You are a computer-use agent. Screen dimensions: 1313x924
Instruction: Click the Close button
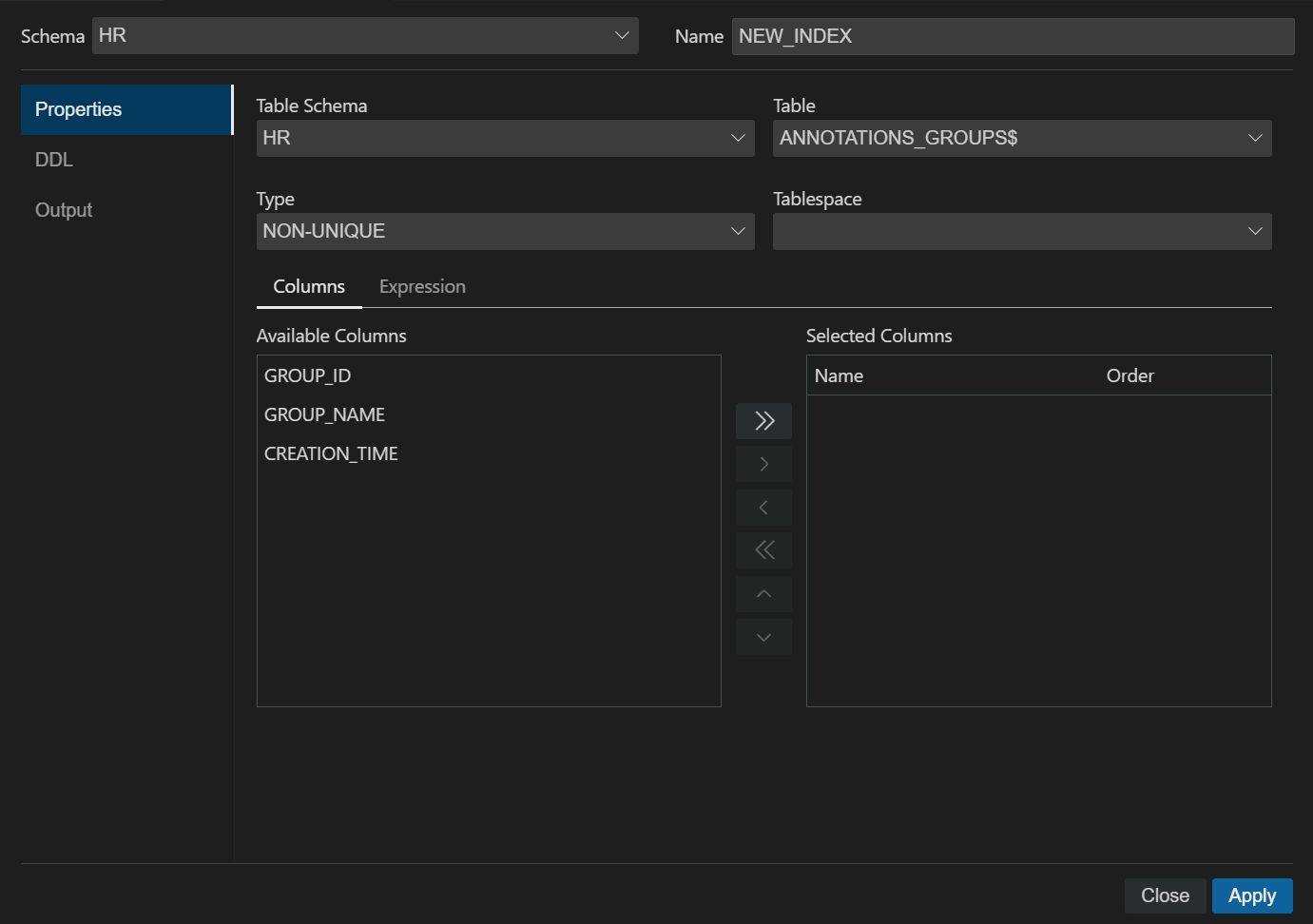(x=1165, y=895)
